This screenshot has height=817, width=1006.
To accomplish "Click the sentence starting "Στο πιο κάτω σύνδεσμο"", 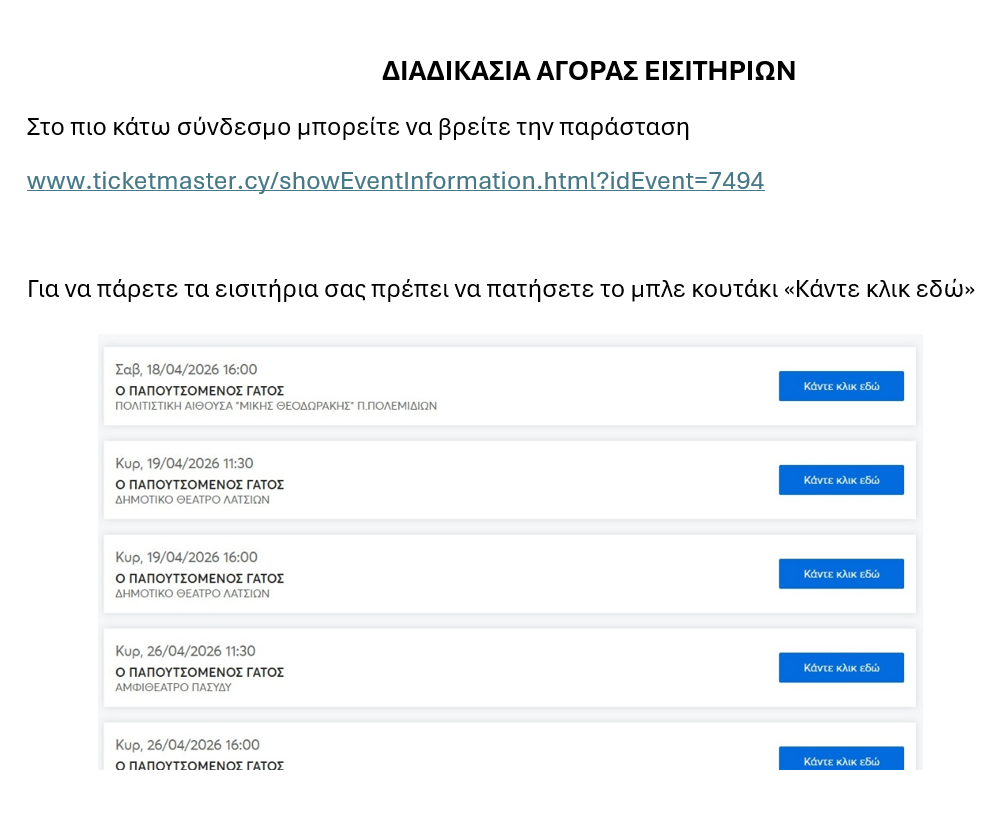I will click(x=358, y=128).
